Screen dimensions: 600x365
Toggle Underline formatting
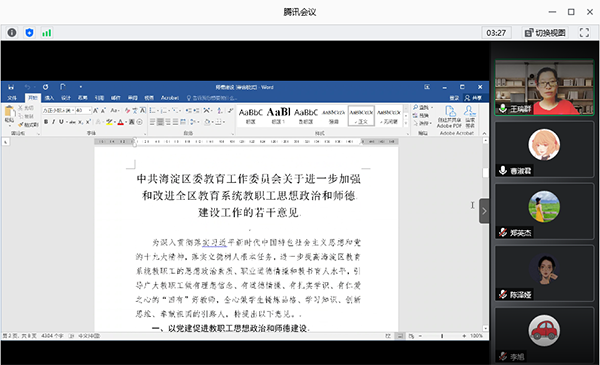click(61, 122)
